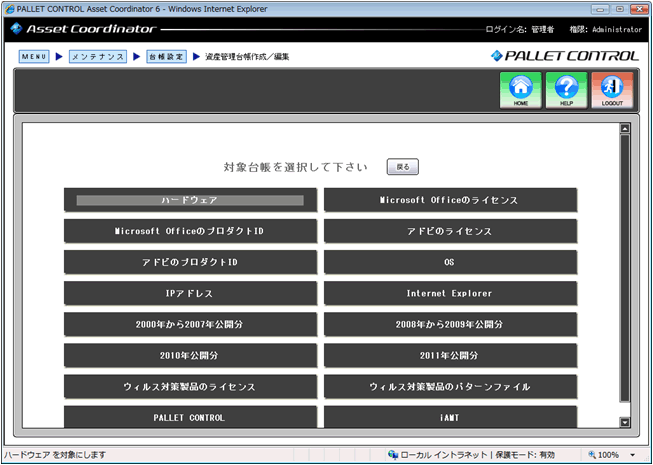Select the ハードウェア ledger
Viewport: 653px width, 465px height.
(x=190, y=200)
